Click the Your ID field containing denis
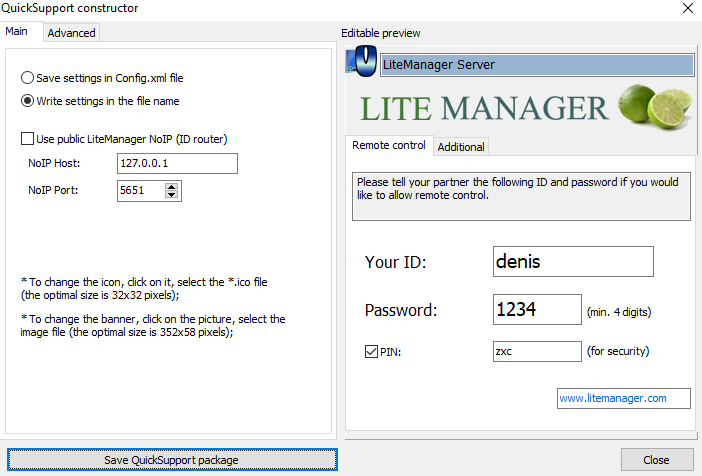Screen dimensions: 702x476 pyautogui.click(x=573, y=262)
